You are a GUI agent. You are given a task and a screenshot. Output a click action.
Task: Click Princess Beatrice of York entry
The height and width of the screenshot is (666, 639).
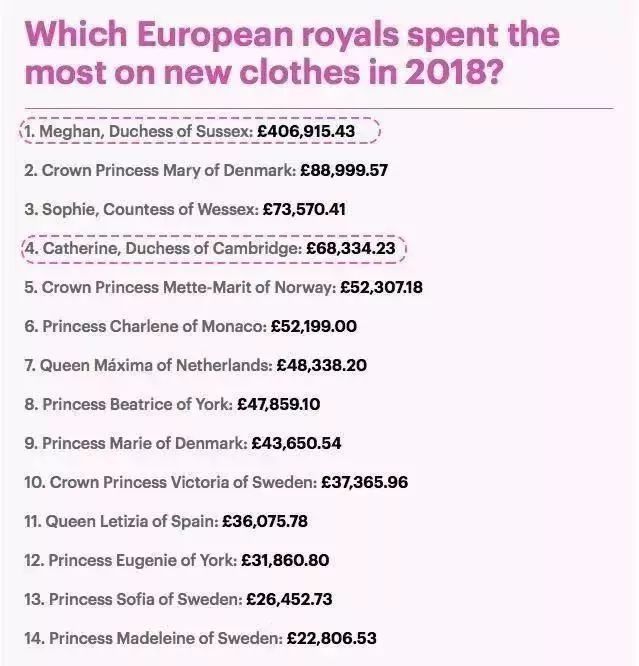click(x=172, y=404)
